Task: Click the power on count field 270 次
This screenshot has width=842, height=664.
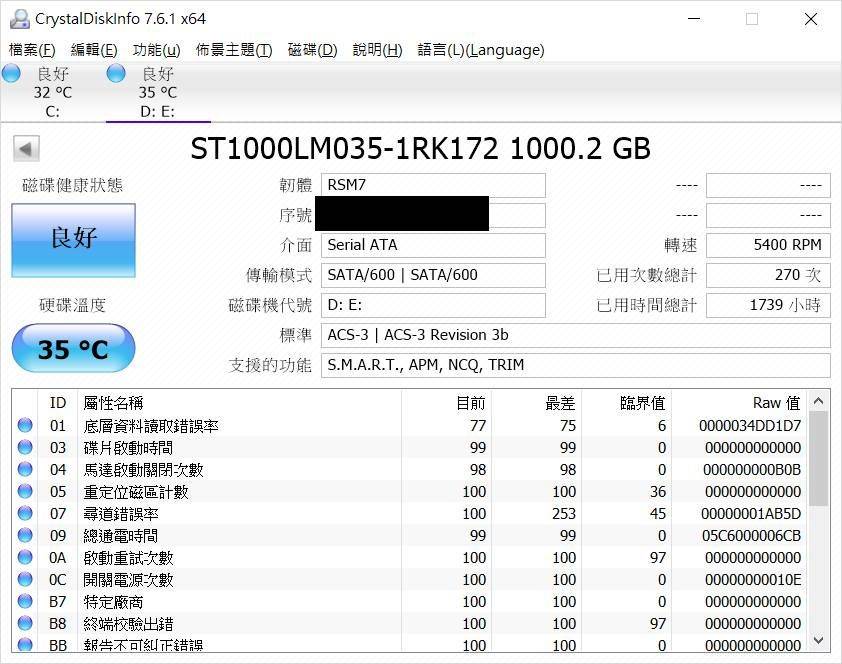Action: 768,275
